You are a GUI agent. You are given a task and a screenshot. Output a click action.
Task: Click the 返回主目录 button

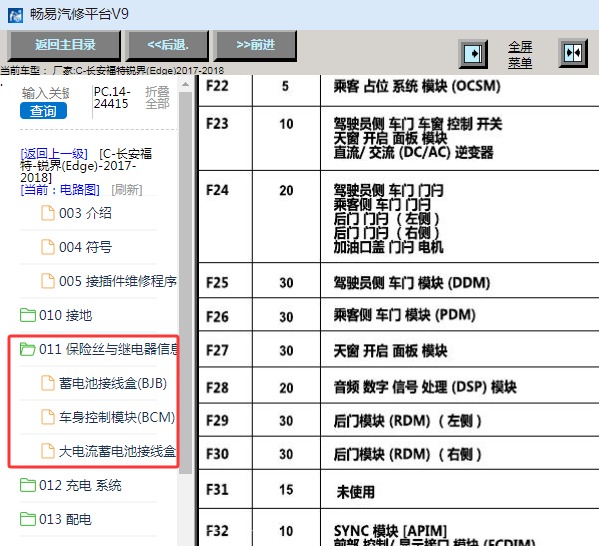[65, 45]
